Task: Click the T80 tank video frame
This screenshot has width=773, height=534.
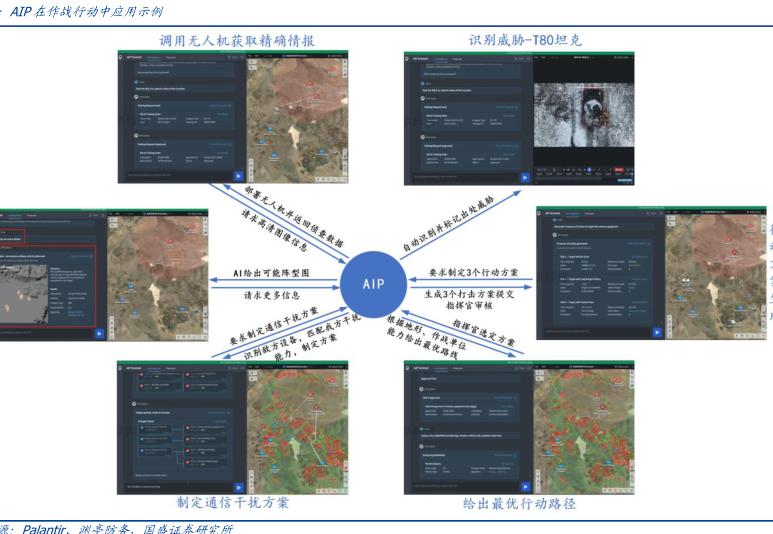Action: pyautogui.click(x=583, y=115)
